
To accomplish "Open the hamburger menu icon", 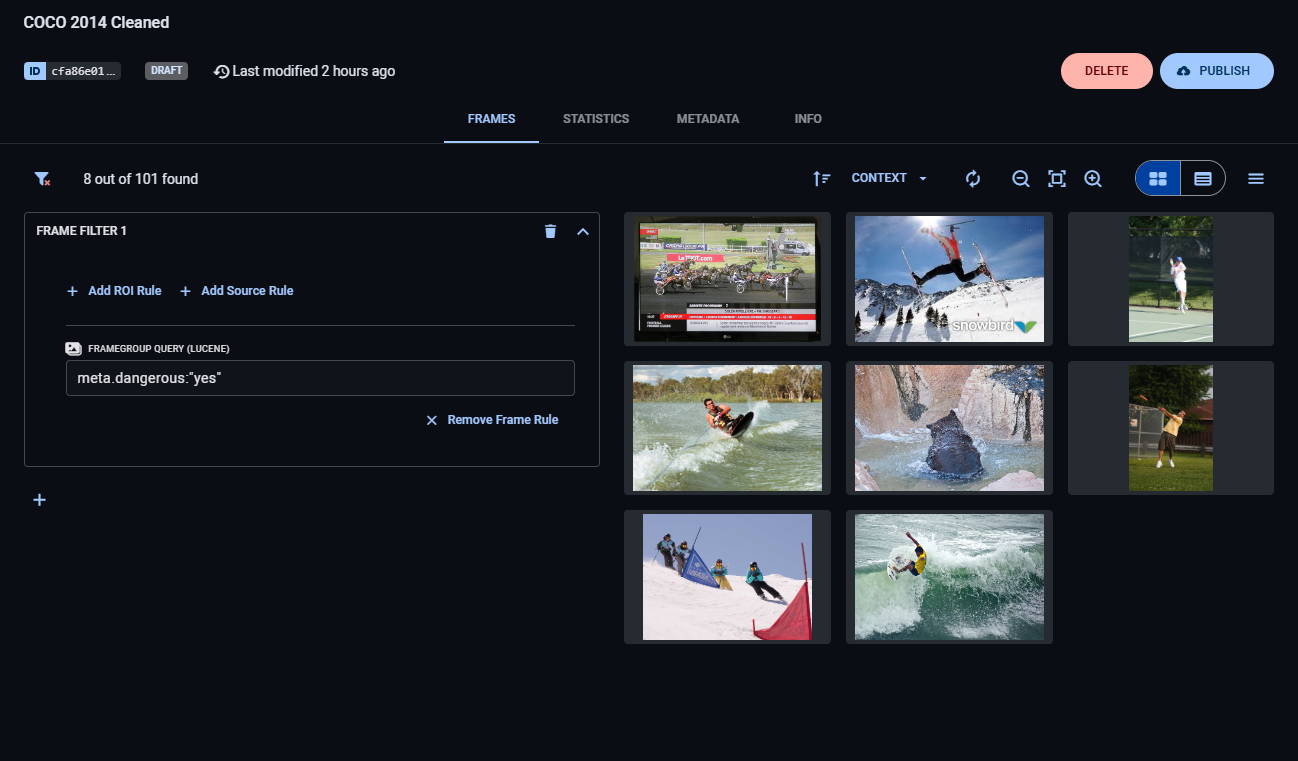I will coord(1256,178).
